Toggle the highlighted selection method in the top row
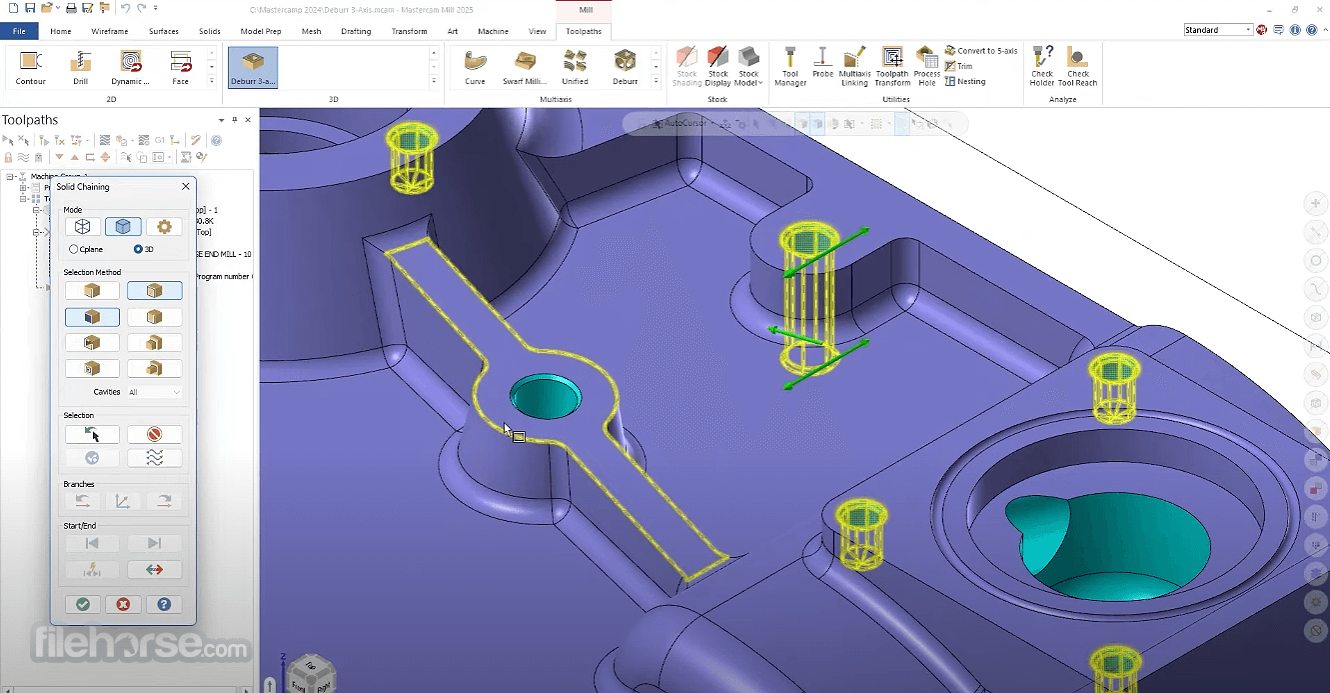The height and width of the screenshot is (693, 1330). click(154, 291)
